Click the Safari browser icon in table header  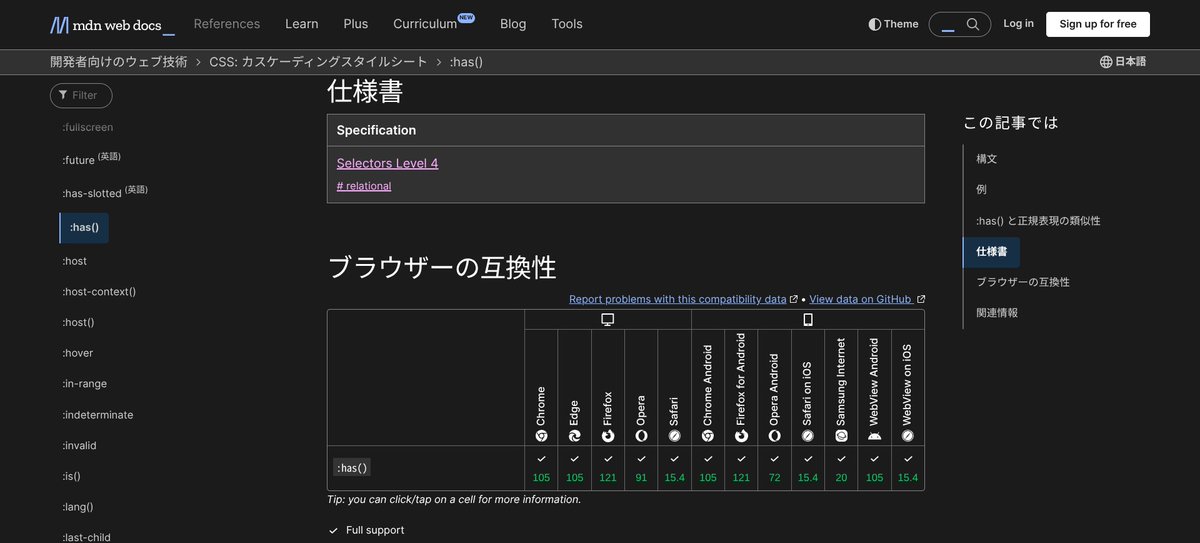pyautogui.click(x=675, y=435)
